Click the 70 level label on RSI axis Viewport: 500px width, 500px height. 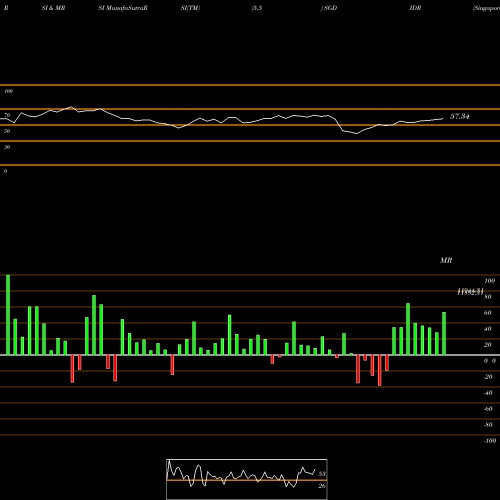click(x=7, y=115)
